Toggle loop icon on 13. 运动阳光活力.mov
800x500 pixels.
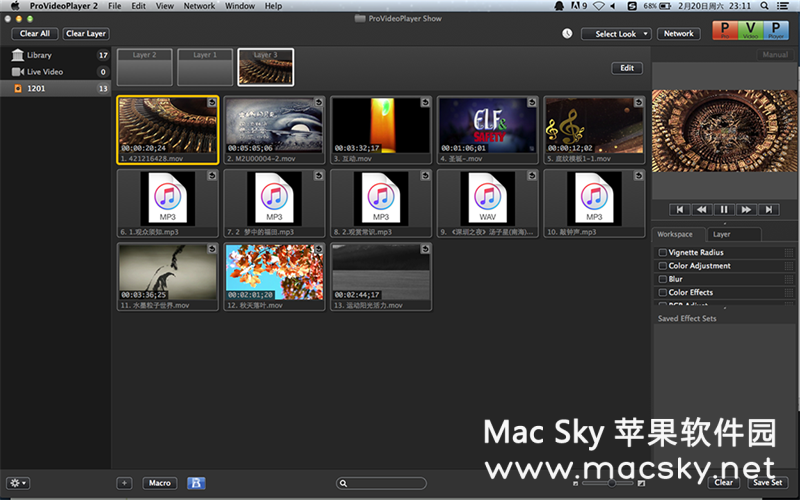(425, 249)
